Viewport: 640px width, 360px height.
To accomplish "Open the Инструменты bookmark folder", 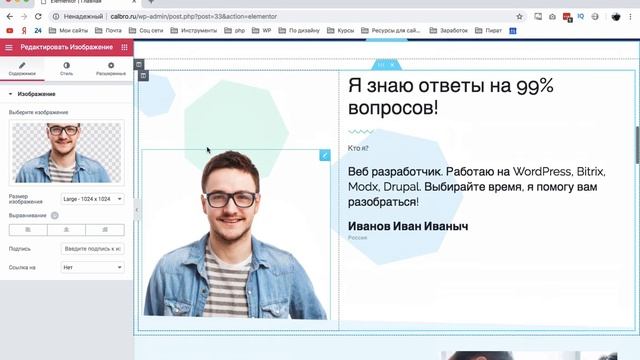I will [x=193, y=31].
